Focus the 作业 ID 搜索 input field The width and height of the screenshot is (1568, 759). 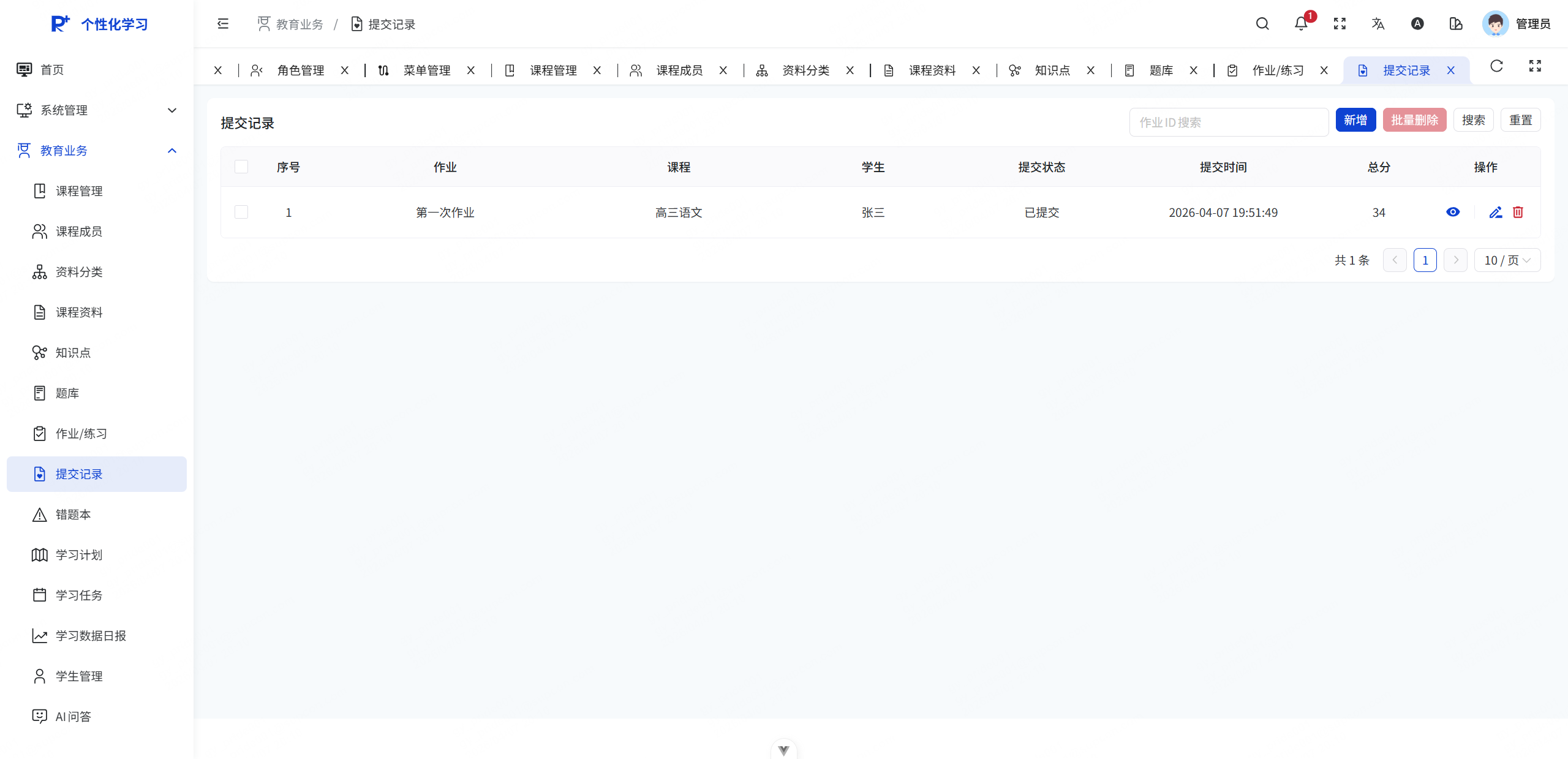click(1228, 123)
